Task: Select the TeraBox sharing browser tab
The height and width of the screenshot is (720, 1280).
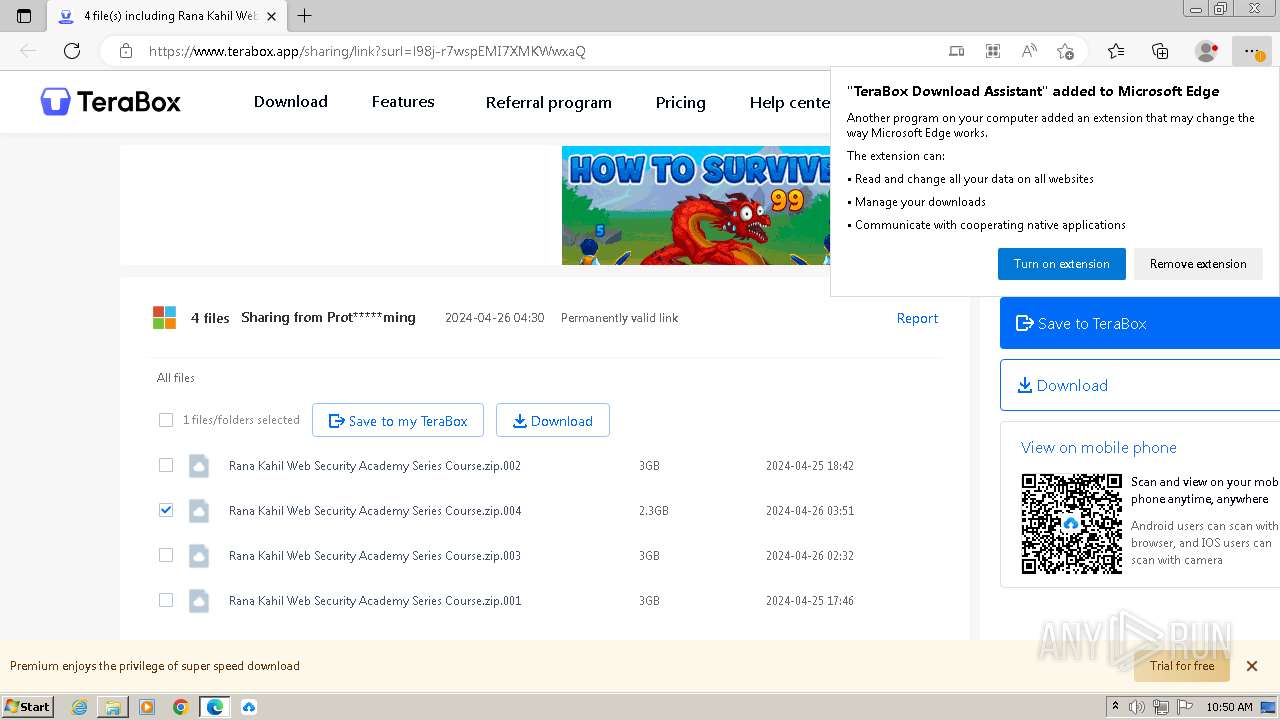Action: click(166, 16)
